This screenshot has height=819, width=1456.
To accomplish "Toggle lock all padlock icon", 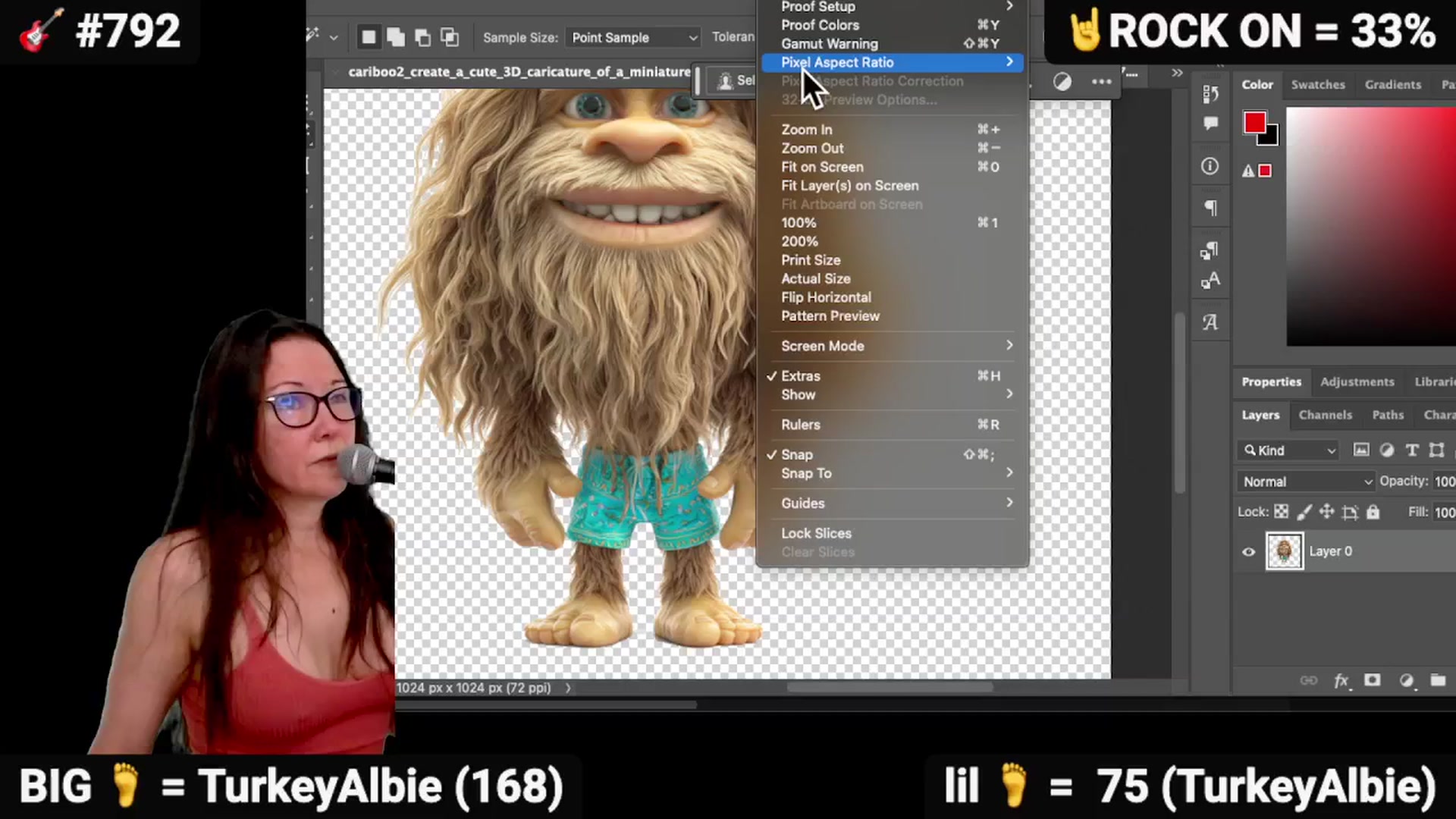I will tap(1373, 512).
